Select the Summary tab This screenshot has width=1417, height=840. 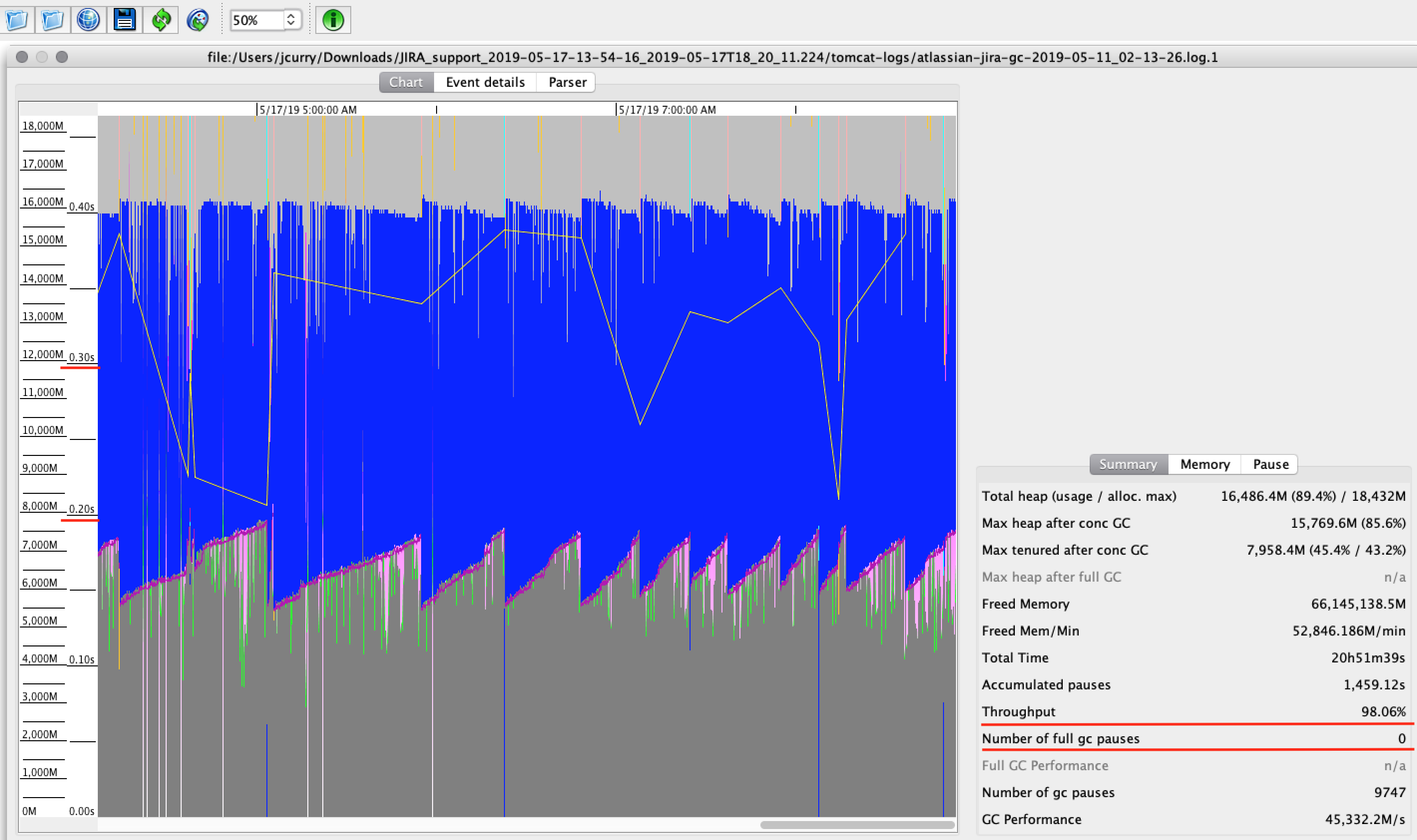coord(1128,464)
